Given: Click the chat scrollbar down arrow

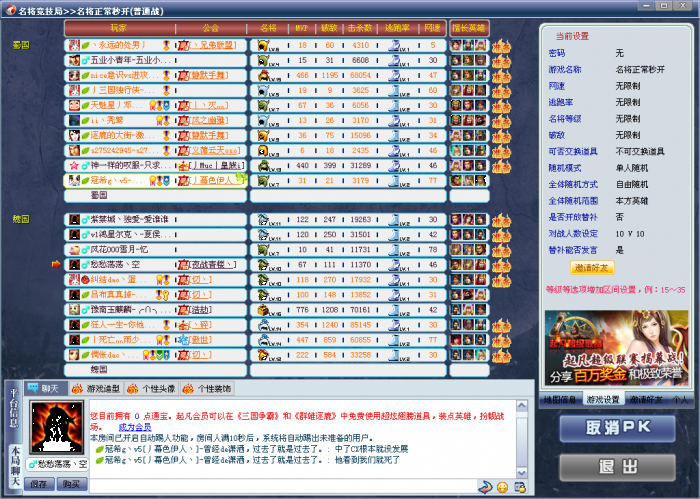Looking at the screenshot, I should point(521,473).
